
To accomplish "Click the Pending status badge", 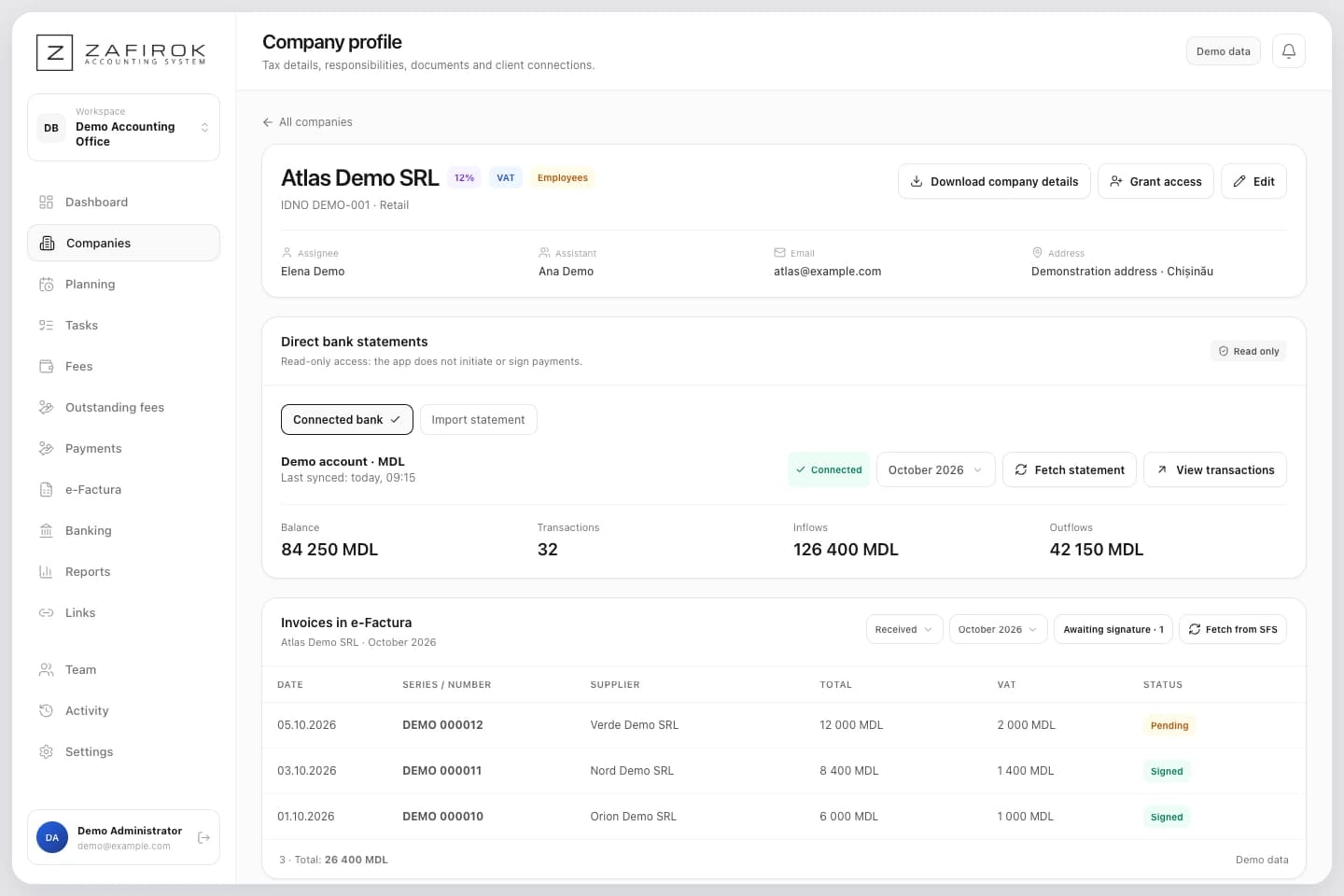I will click(1169, 725).
